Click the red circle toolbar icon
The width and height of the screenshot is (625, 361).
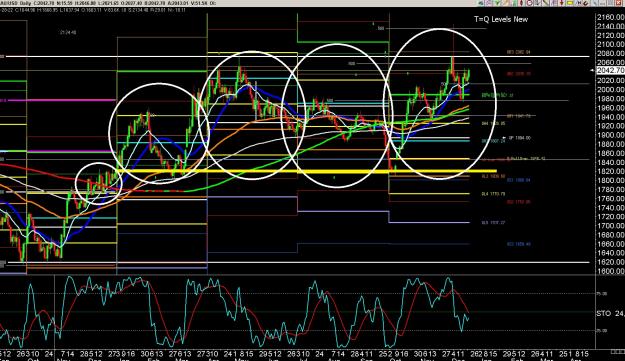[529, 3]
